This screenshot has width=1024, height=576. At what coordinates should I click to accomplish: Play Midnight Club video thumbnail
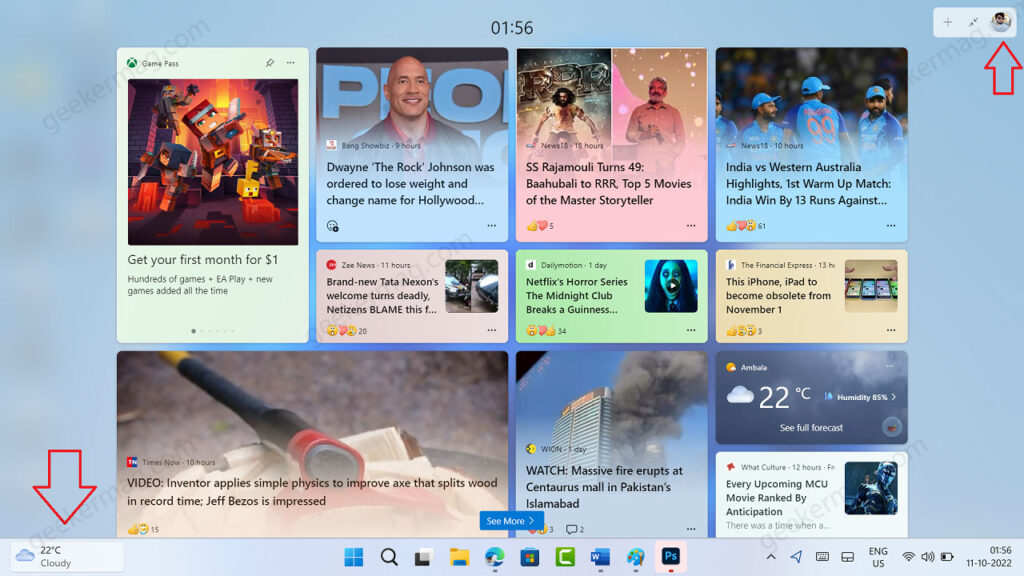(x=671, y=286)
